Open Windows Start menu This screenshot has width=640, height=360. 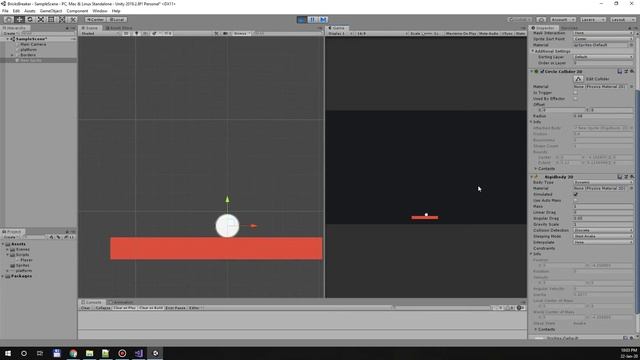click(x=8, y=353)
